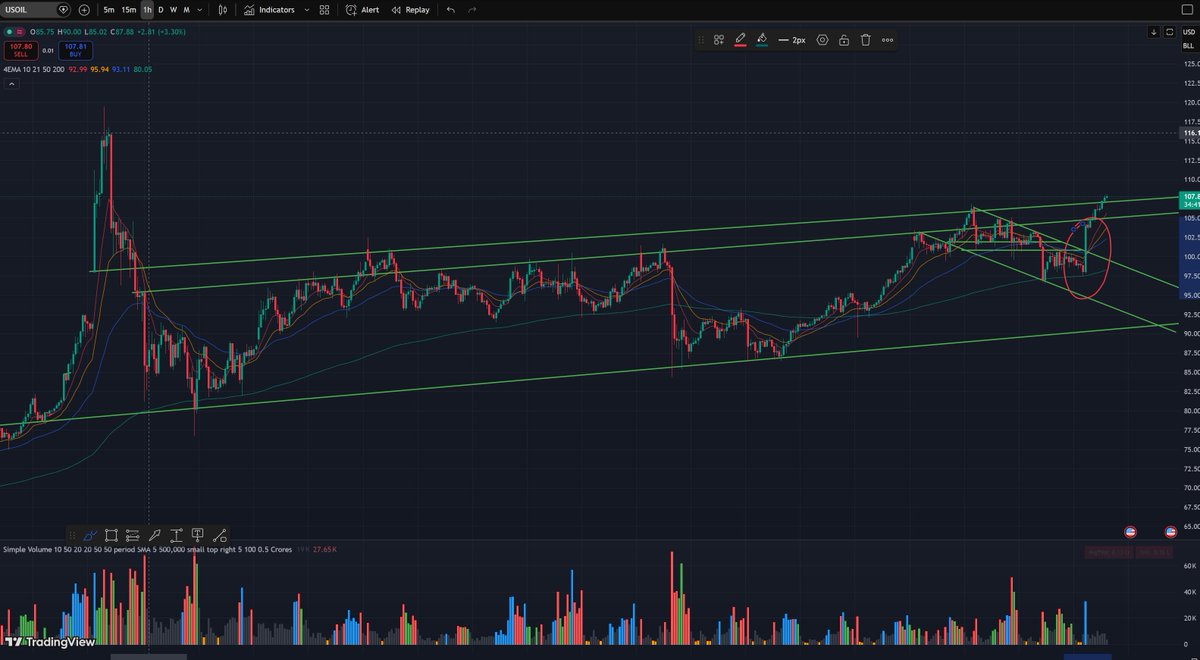Screen dimensions: 1200x660
Task: Open the candlestick chart type selector
Action: click(x=222, y=9)
